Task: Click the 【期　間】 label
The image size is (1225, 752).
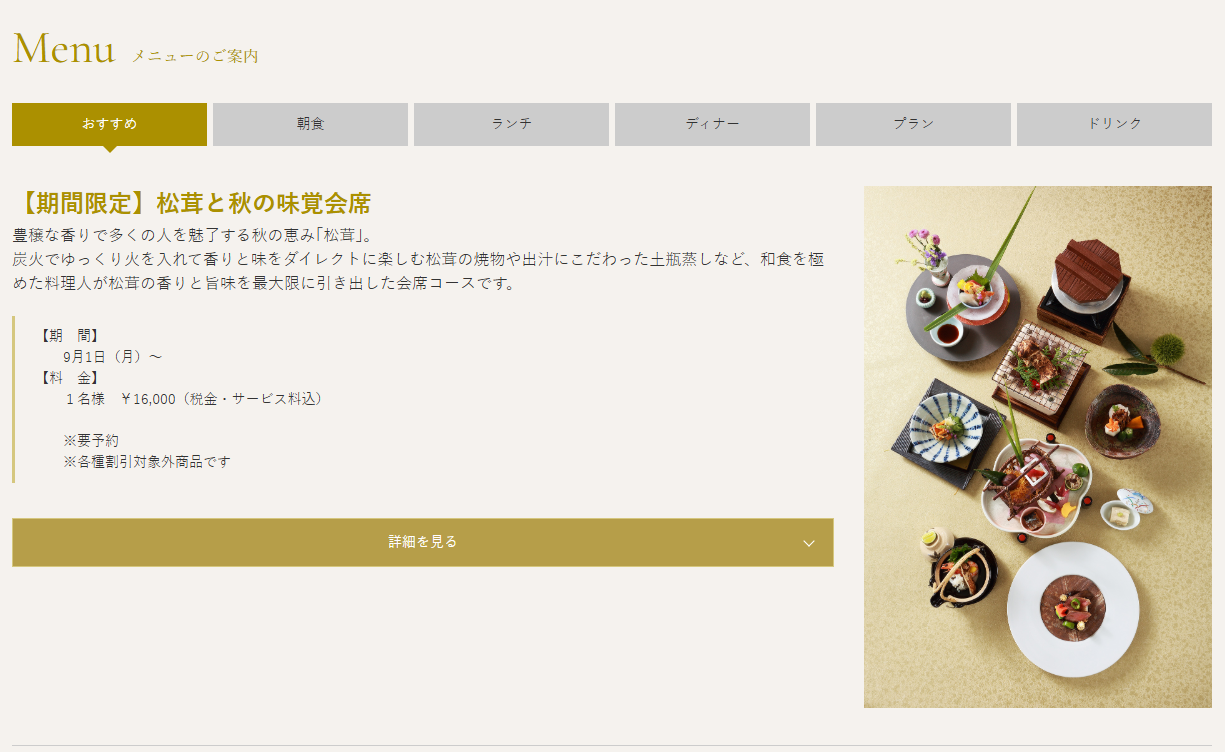Action: [x=68, y=335]
